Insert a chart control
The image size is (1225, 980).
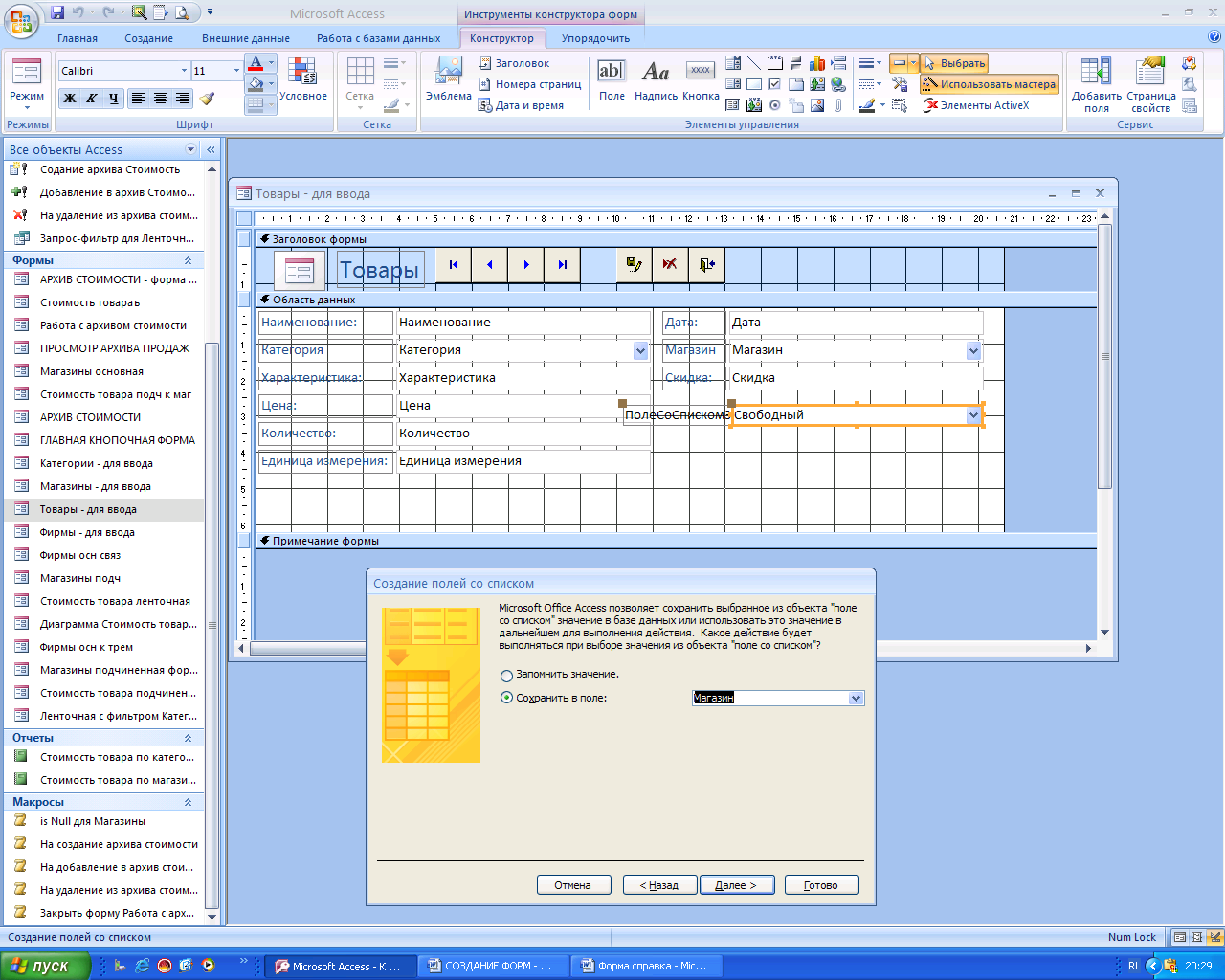point(817,63)
